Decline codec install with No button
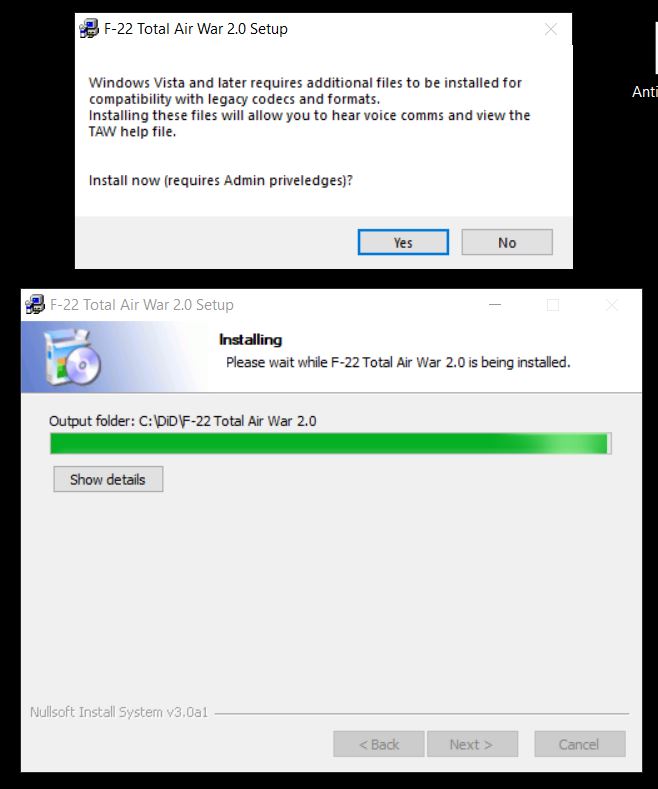Screen dimensions: 658x789 pyautogui.click(x=507, y=242)
